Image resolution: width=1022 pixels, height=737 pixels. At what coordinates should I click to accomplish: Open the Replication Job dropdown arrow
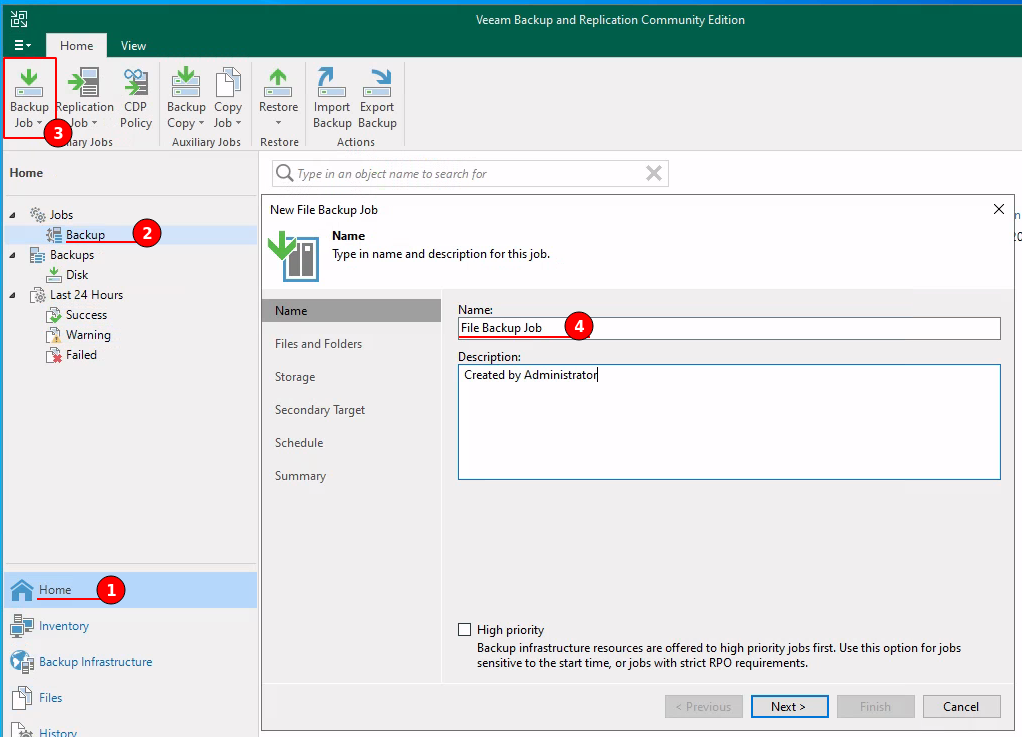click(95, 123)
